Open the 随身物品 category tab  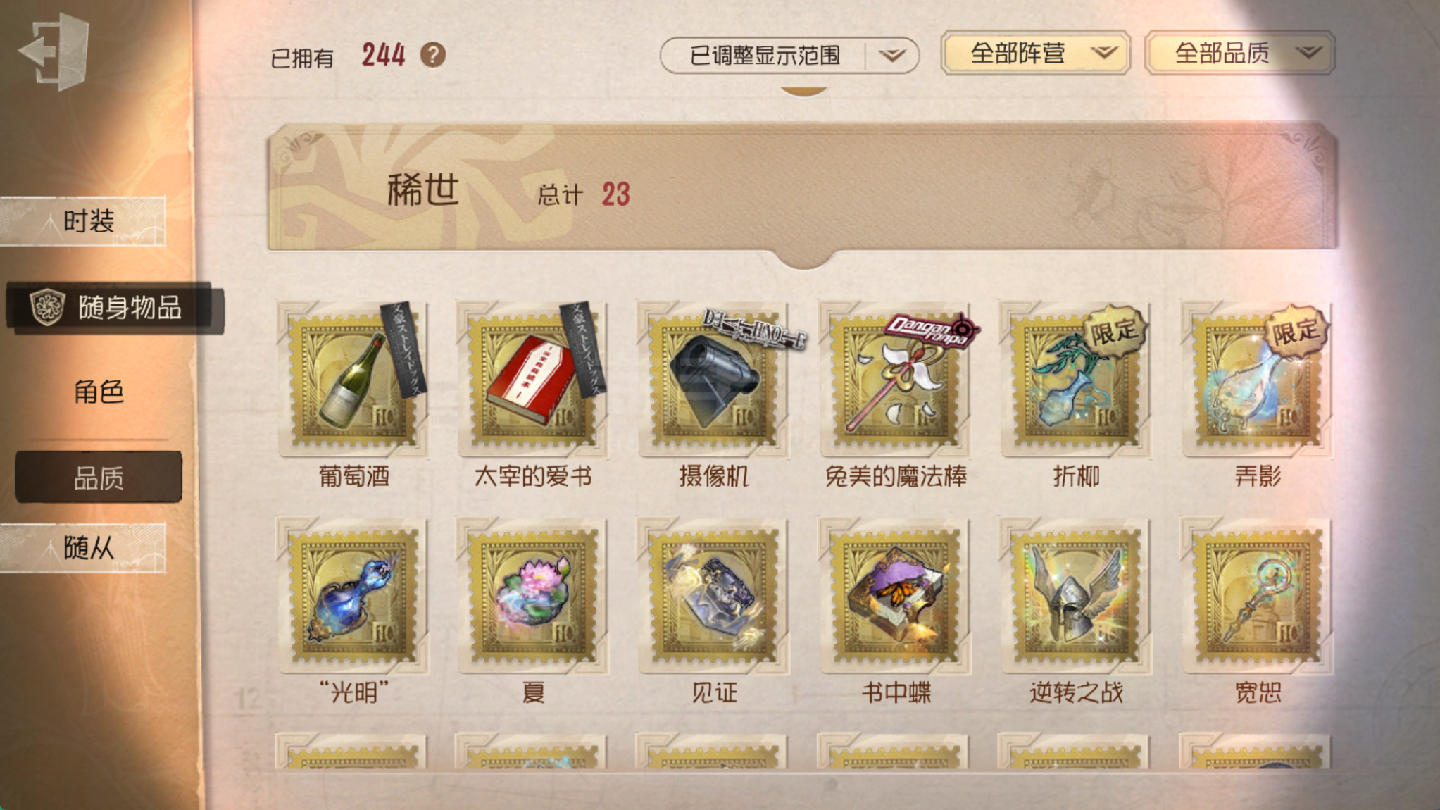(x=115, y=307)
